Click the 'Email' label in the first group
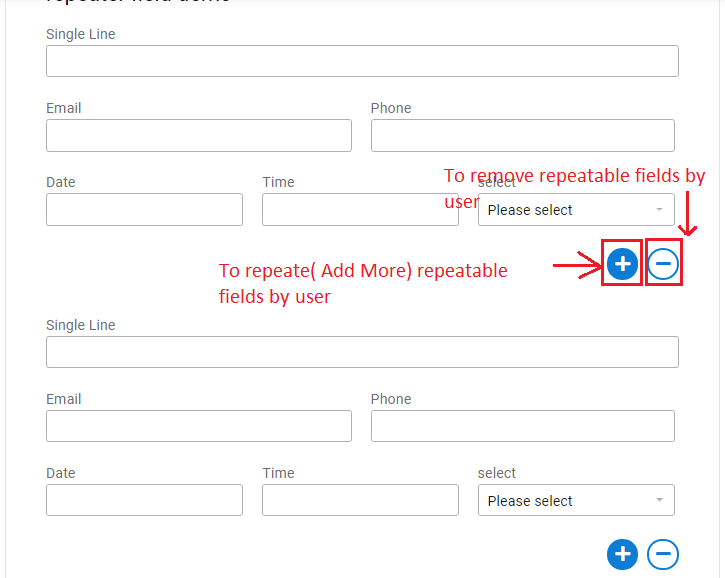 (x=64, y=108)
